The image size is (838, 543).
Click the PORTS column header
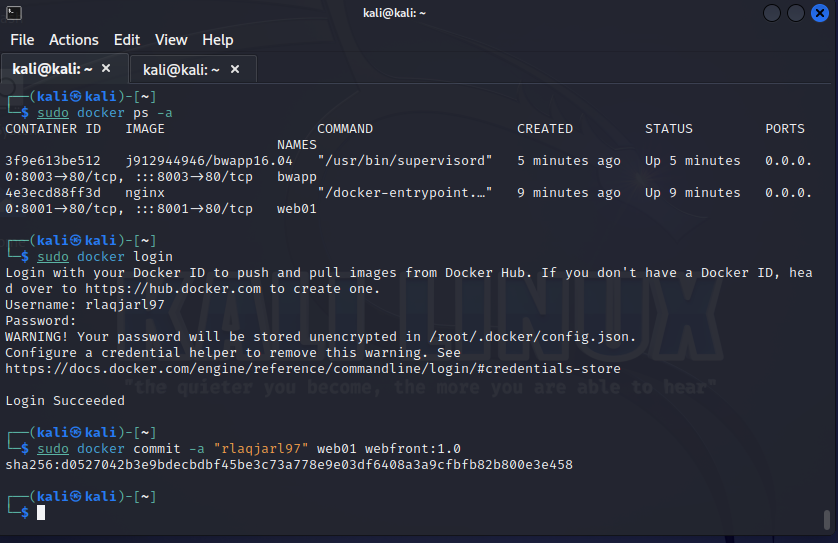(x=785, y=129)
